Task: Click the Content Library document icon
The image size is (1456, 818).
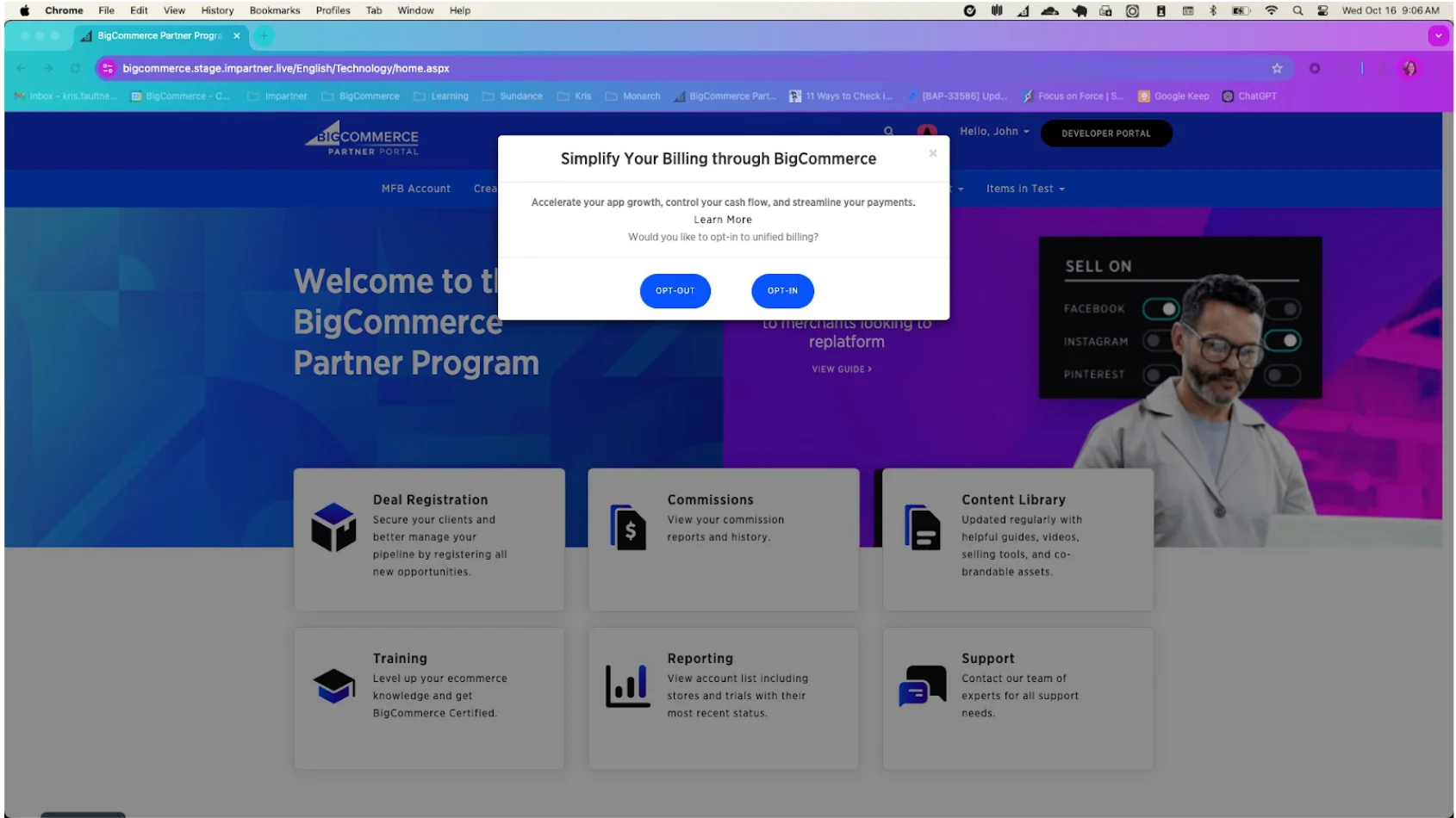Action: point(922,528)
